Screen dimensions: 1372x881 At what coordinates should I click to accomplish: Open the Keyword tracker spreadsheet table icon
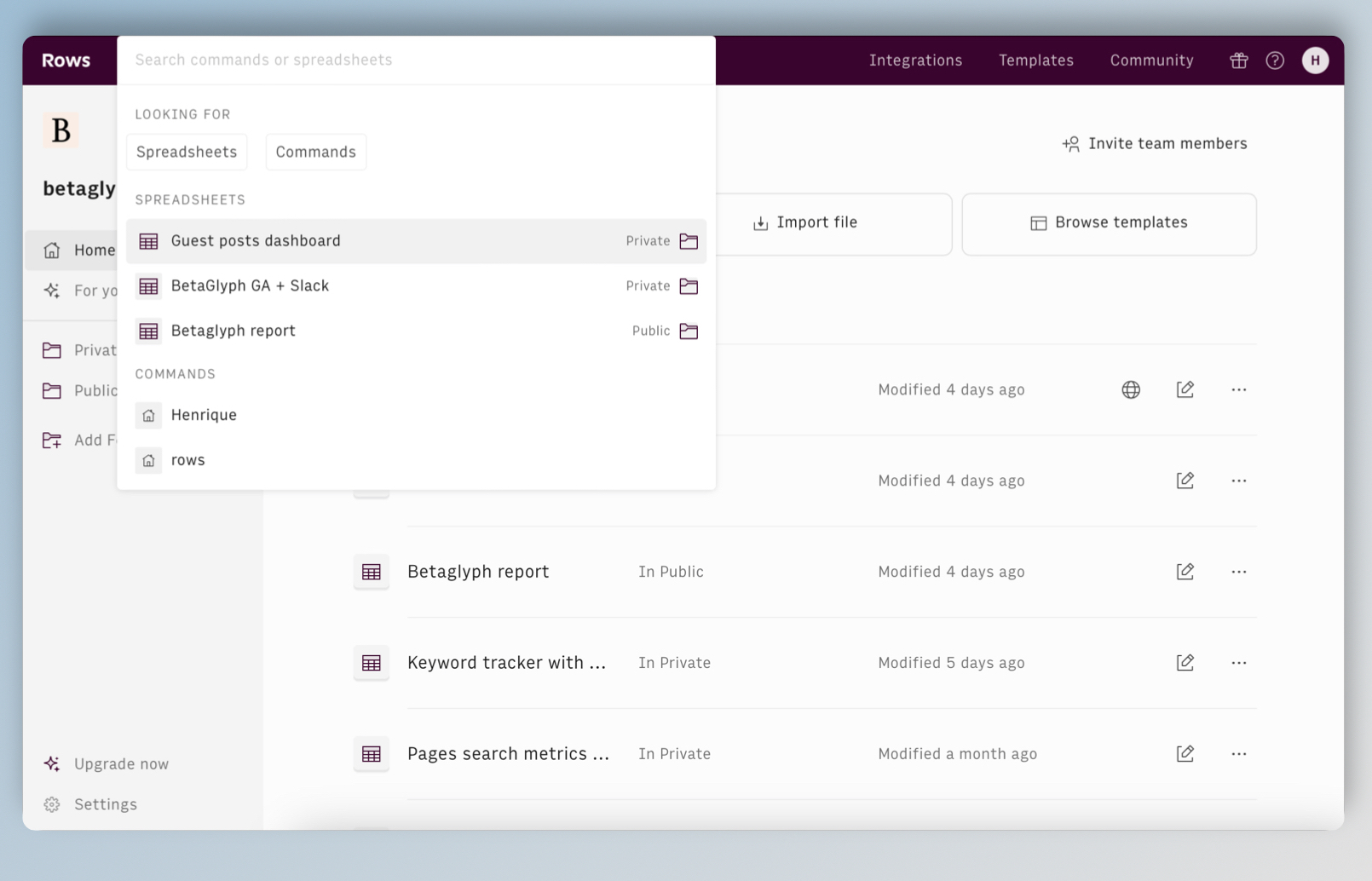pyautogui.click(x=372, y=663)
